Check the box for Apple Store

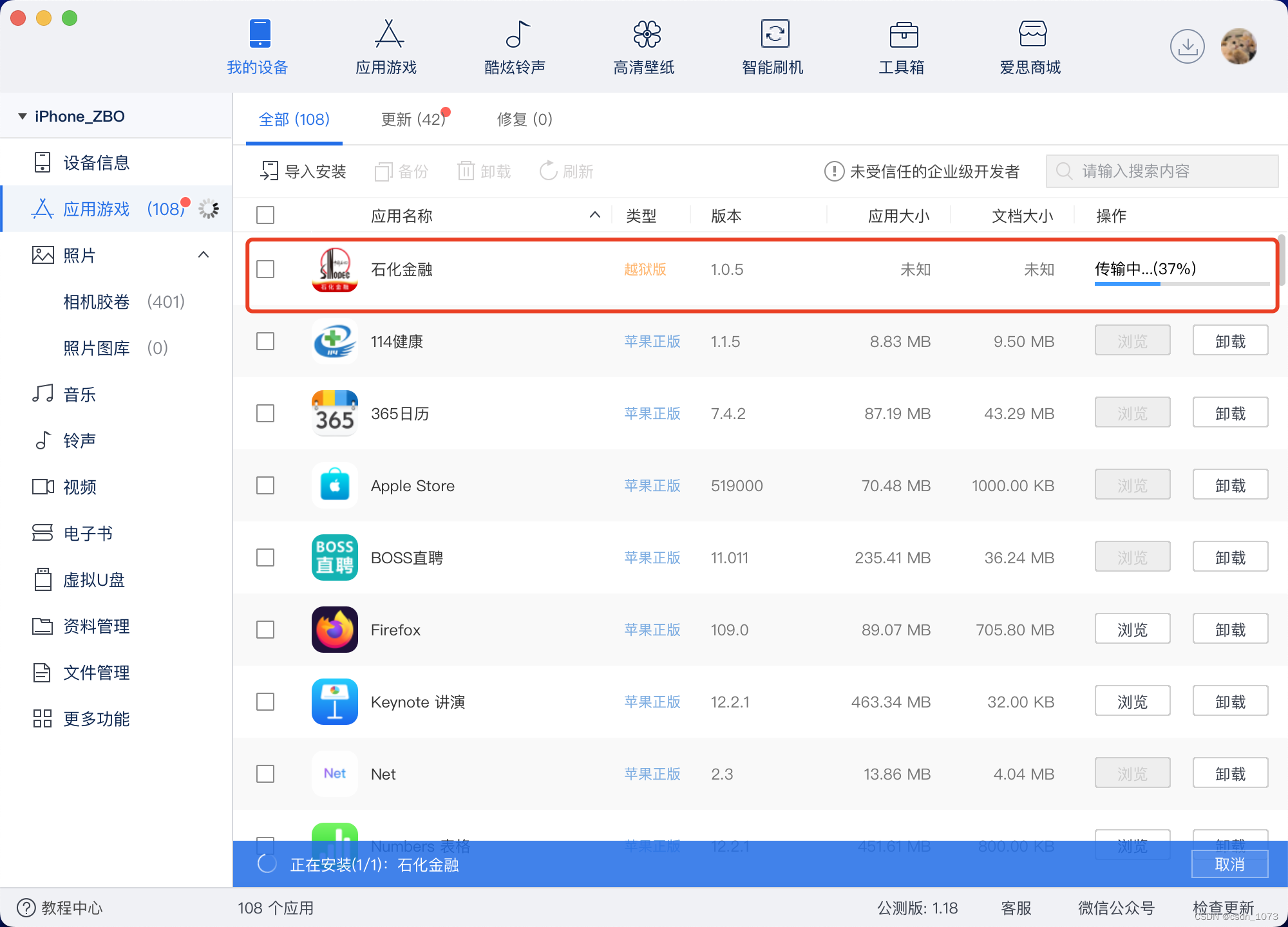(x=265, y=485)
